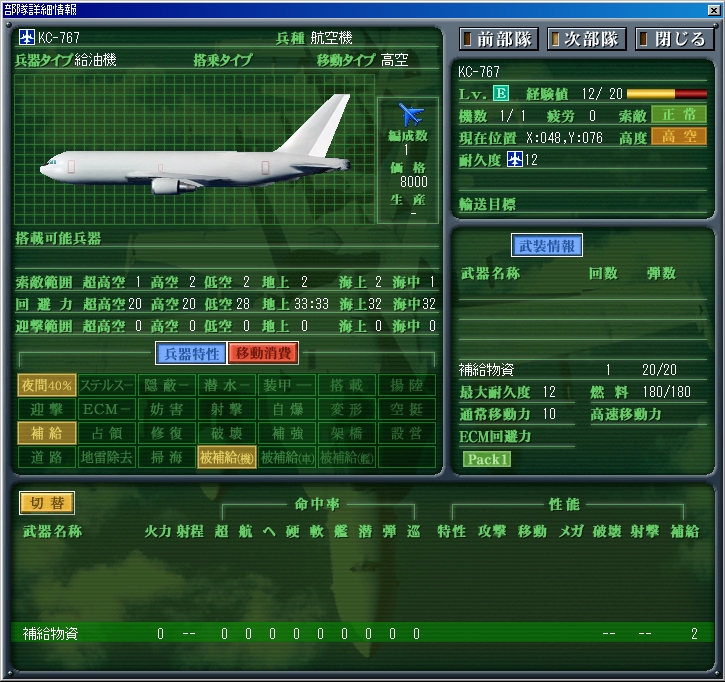Close the window with title bar X
The image size is (725, 682).
pos(713,10)
